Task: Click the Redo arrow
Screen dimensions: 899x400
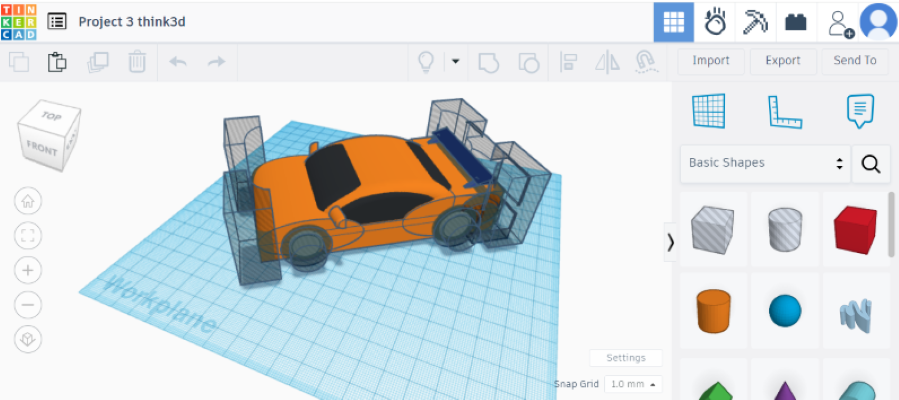Action: click(216, 61)
